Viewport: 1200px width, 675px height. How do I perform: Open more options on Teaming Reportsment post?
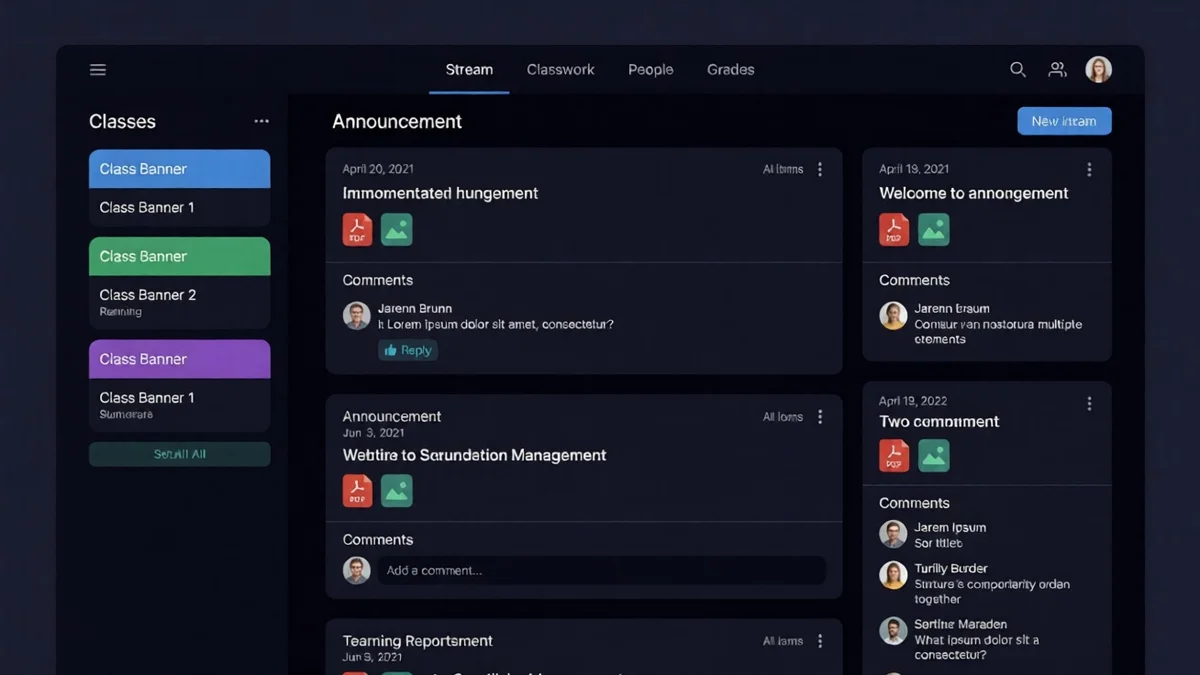(820, 641)
